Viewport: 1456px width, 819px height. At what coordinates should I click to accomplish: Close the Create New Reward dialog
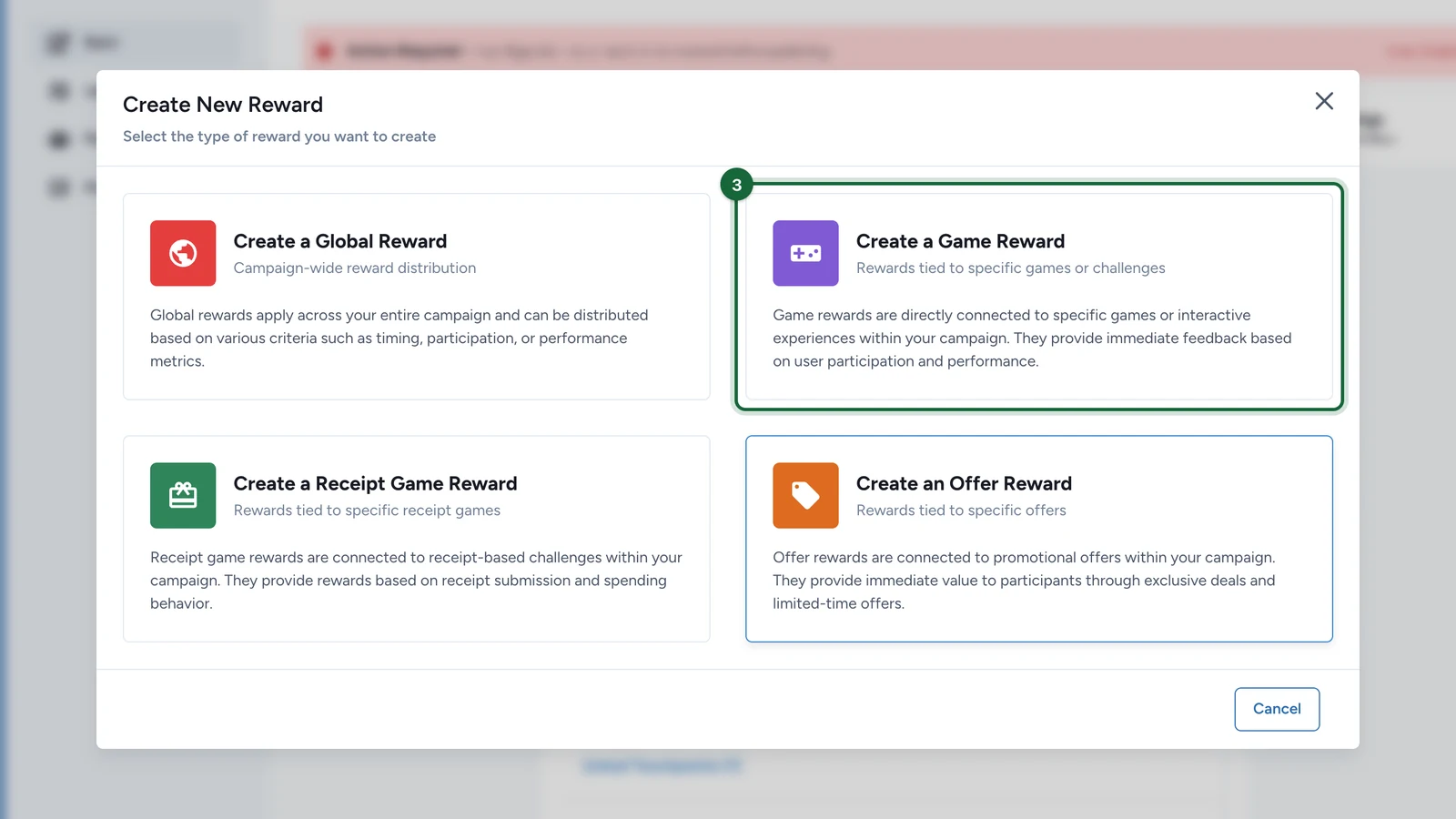[x=1324, y=101]
